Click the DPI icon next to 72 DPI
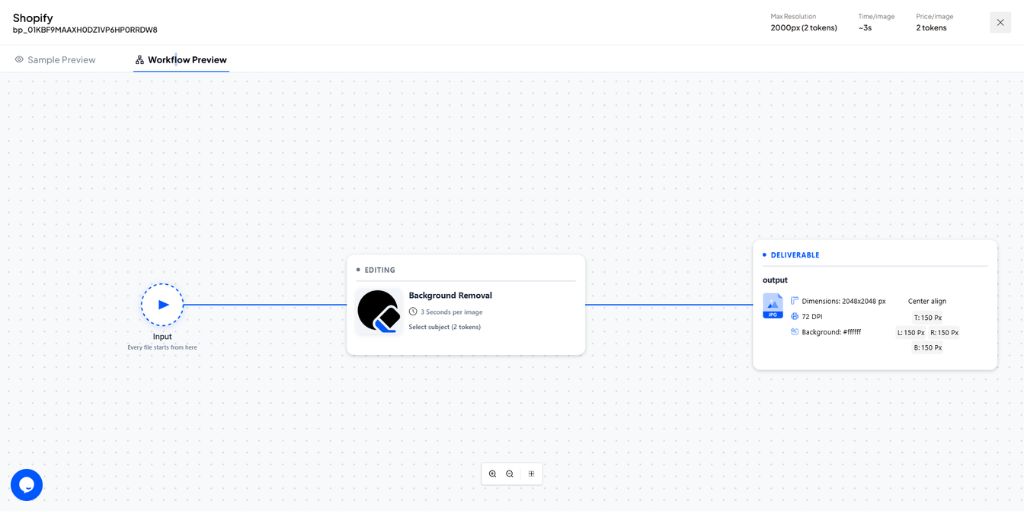Screen dimensions: 1024x512 pyautogui.click(x=795, y=317)
